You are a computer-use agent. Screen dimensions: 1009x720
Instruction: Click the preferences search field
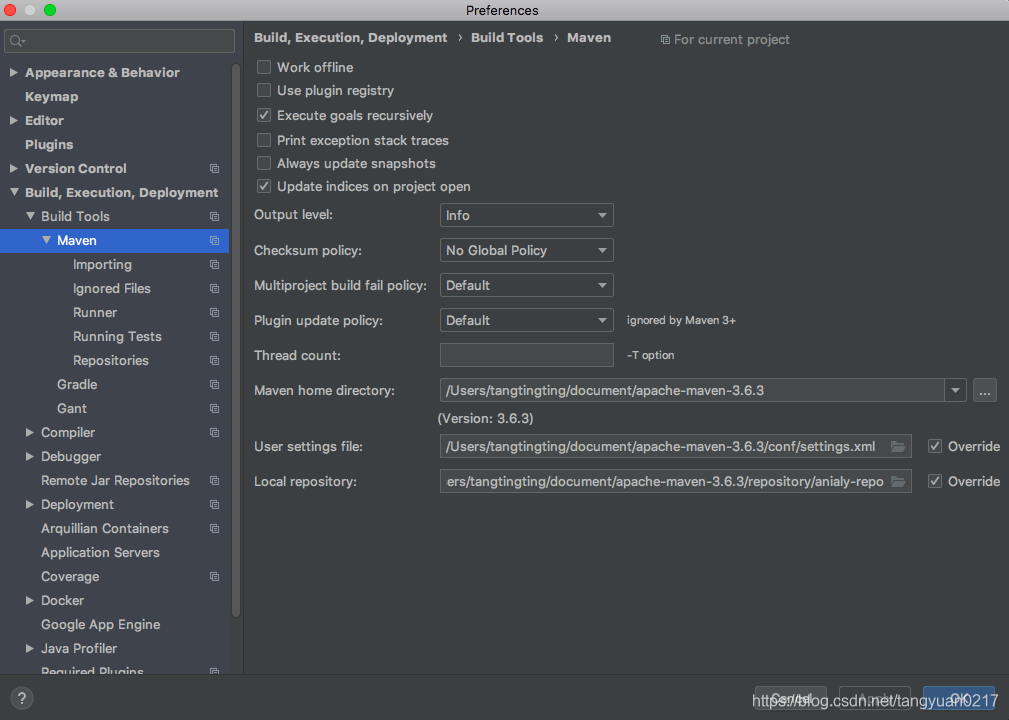click(120, 41)
